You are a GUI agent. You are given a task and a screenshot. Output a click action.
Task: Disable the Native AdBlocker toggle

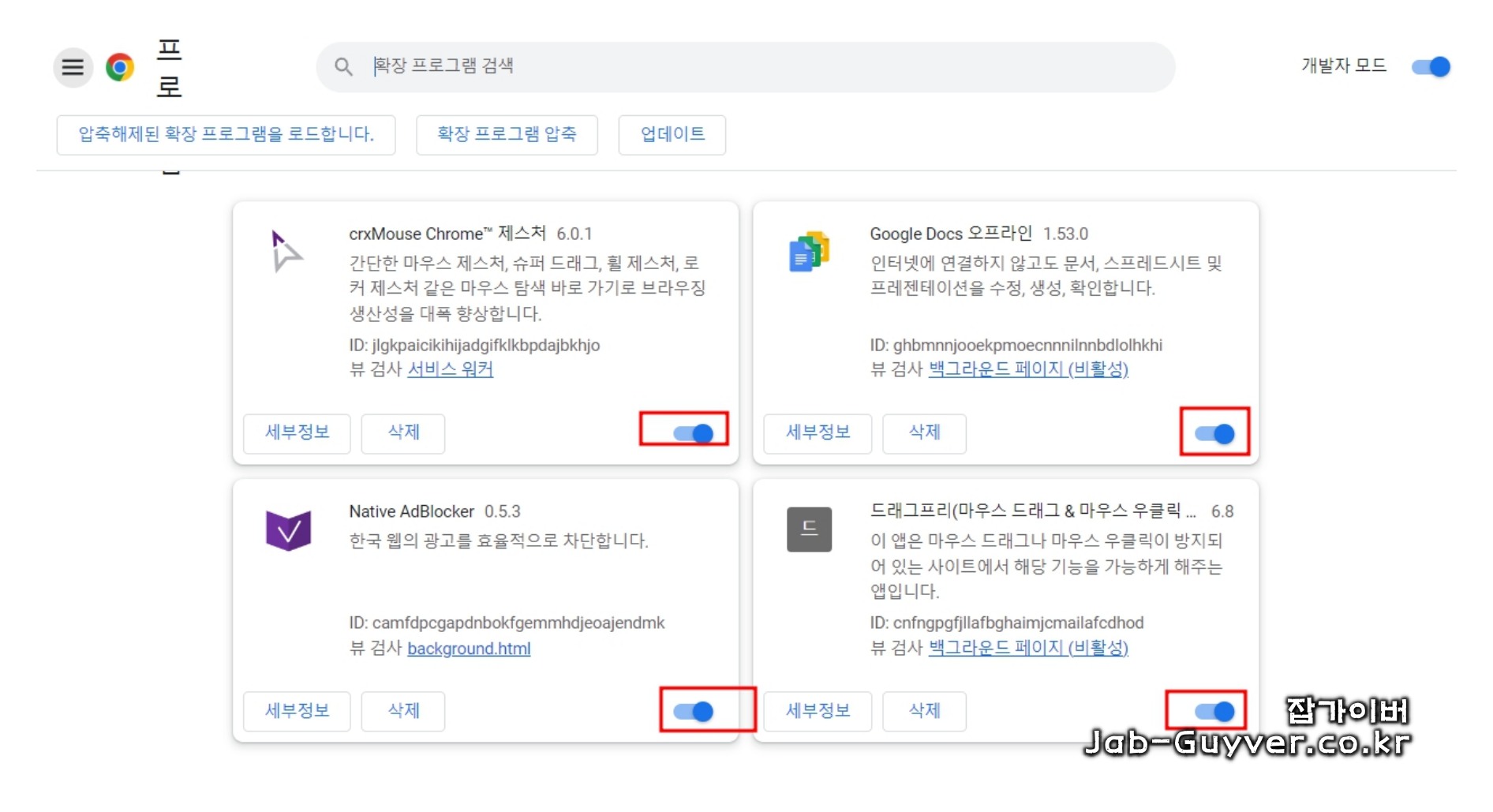pos(694,712)
